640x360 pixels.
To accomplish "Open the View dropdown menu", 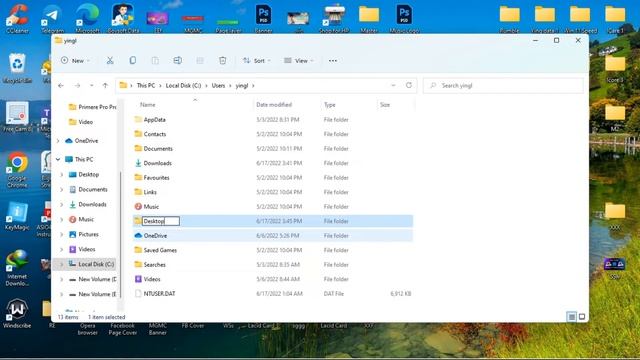I will pyautogui.click(x=299, y=60).
